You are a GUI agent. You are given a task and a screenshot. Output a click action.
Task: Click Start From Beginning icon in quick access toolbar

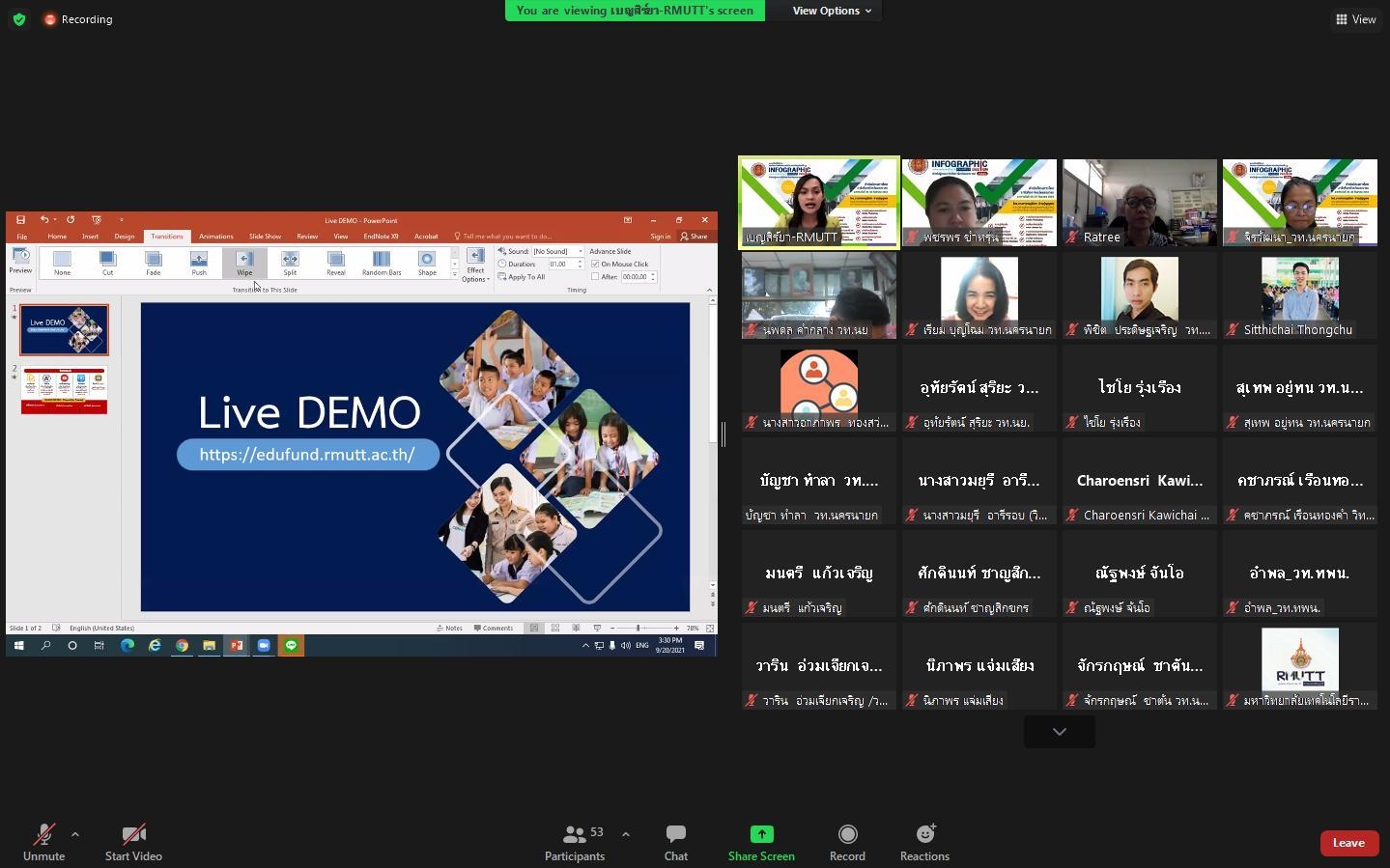pyautogui.click(x=96, y=220)
